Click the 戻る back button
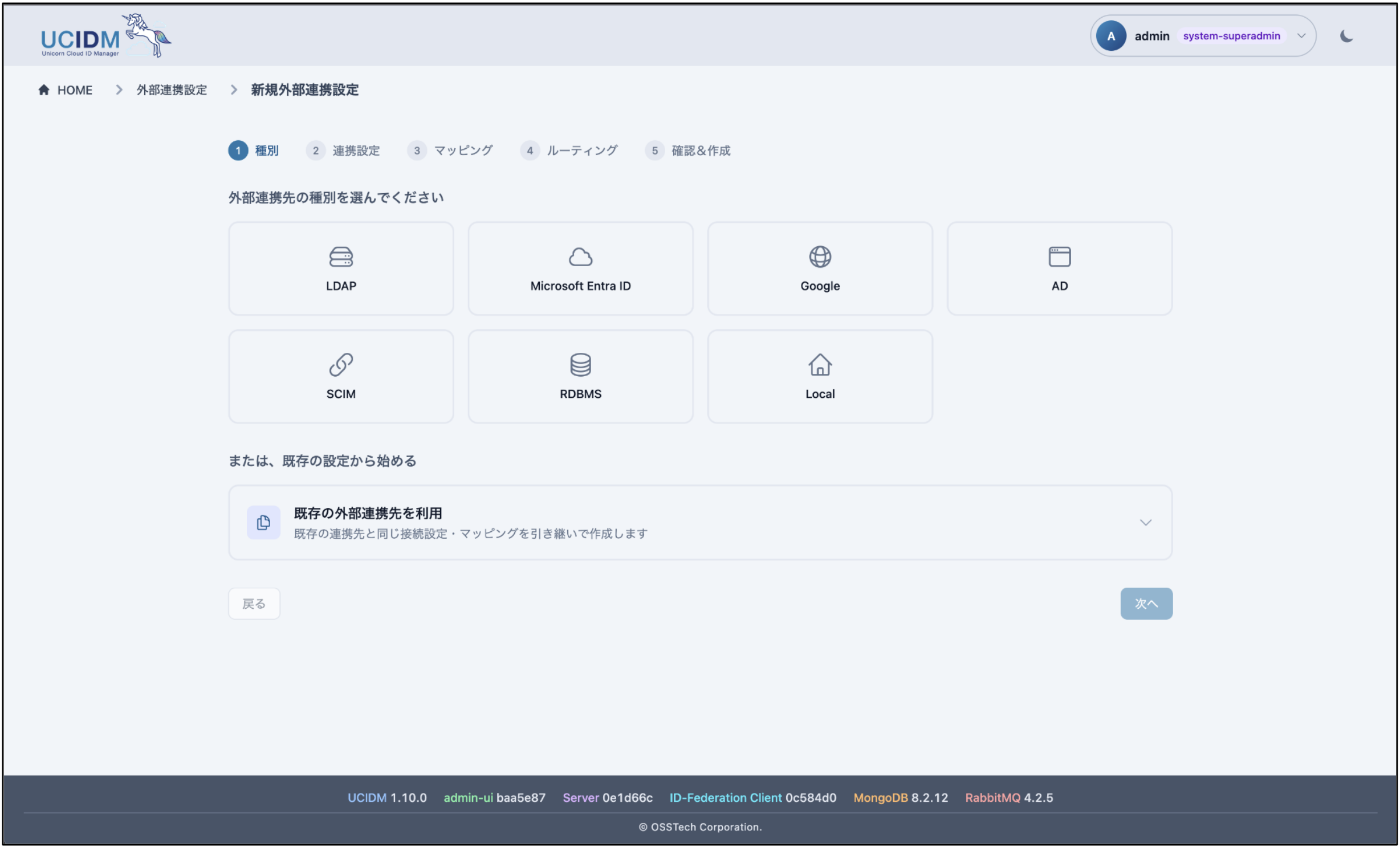The width and height of the screenshot is (1400, 847). (254, 604)
